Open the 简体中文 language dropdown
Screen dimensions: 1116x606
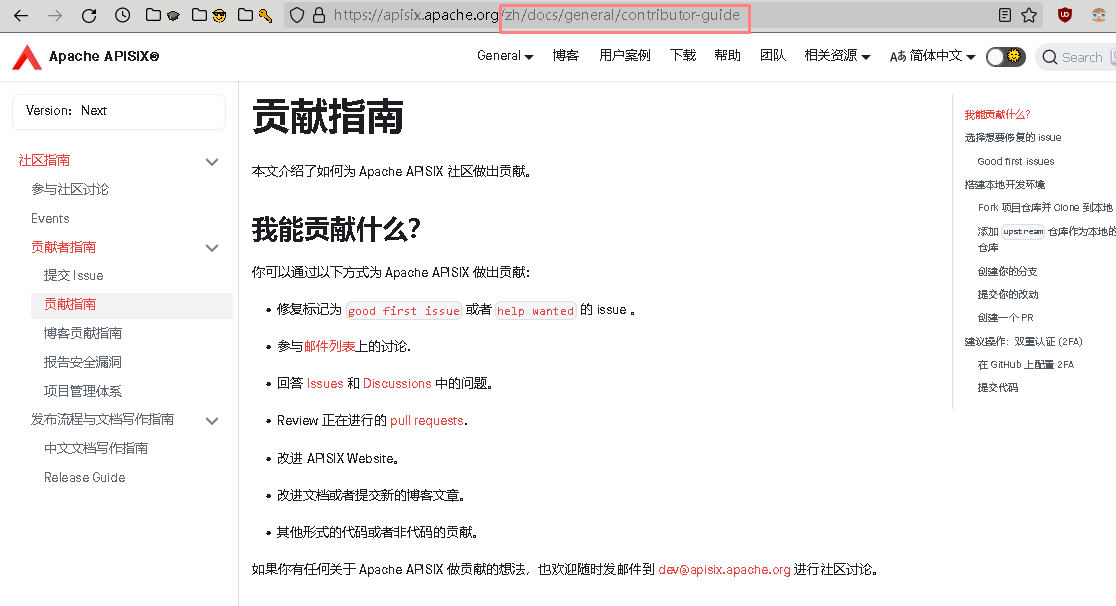[929, 57]
